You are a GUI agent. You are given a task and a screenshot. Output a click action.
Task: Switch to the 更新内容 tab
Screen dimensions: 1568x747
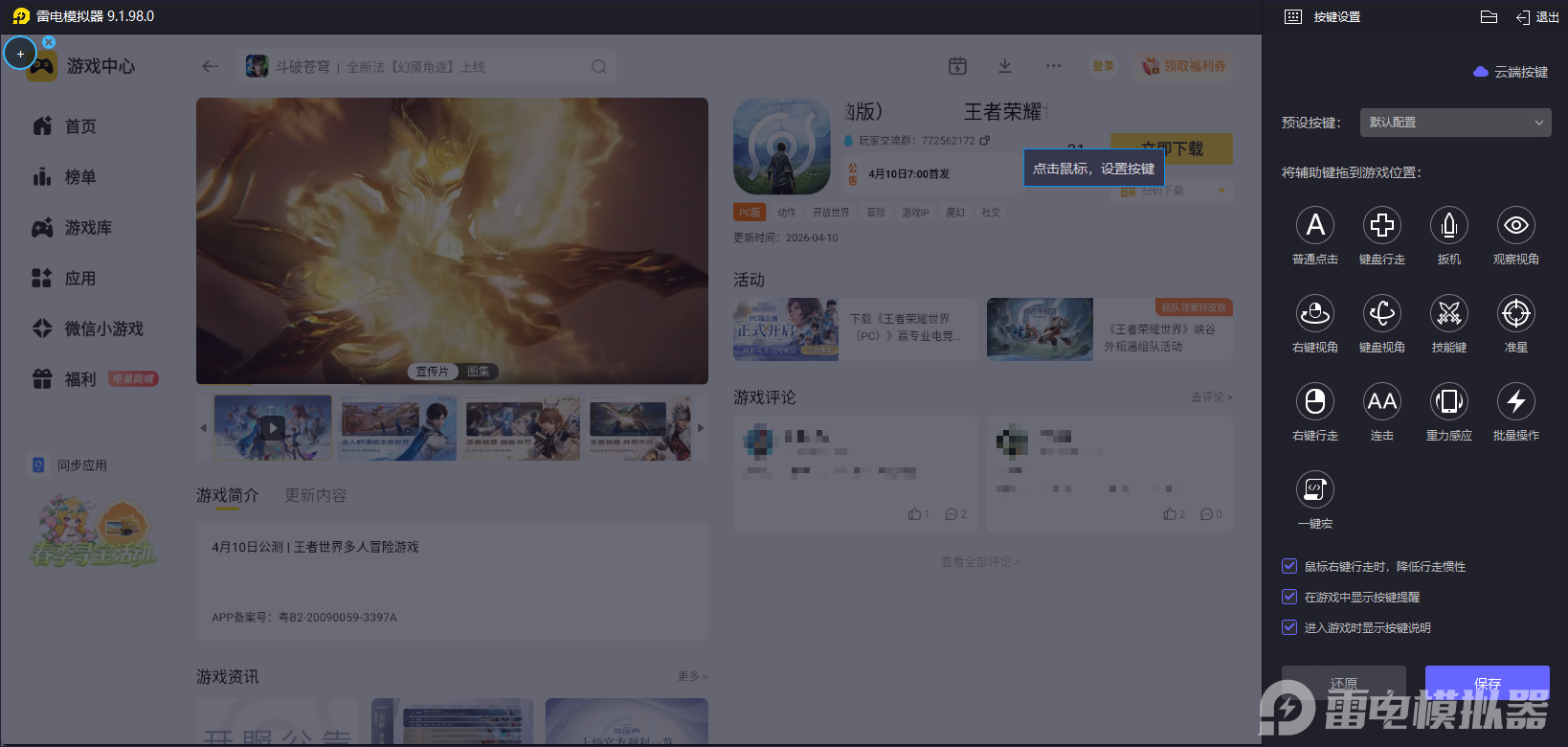[x=316, y=495]
